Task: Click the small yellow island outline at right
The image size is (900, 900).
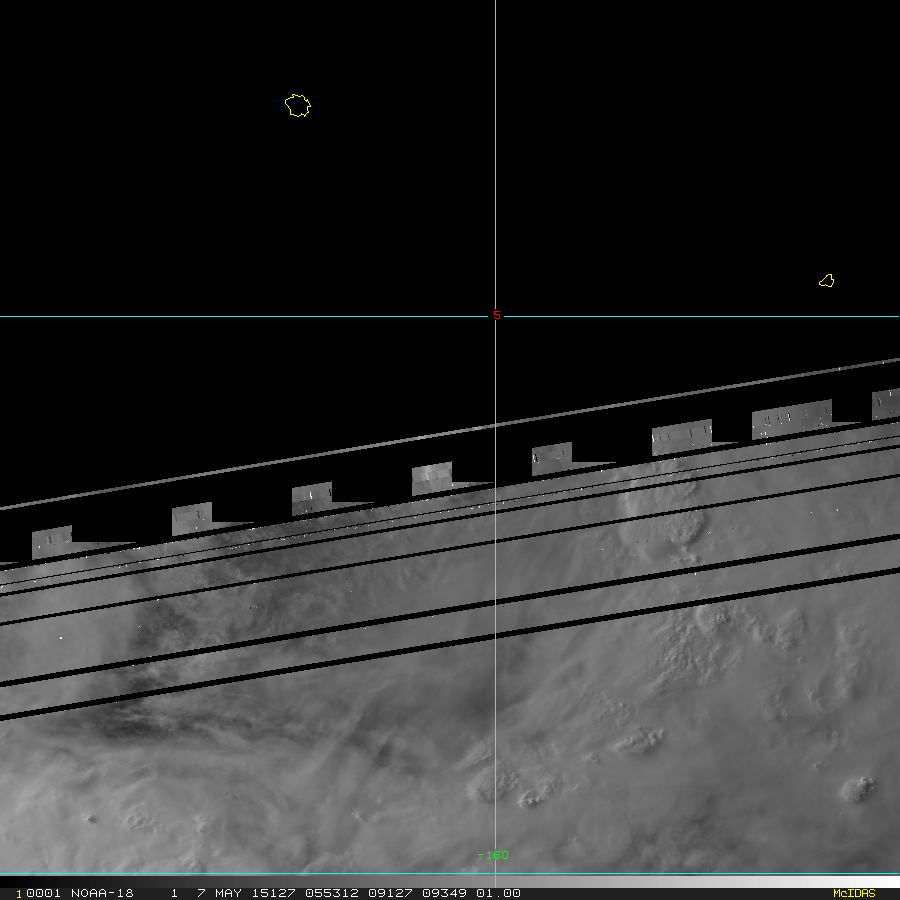Action: point(826,281)
